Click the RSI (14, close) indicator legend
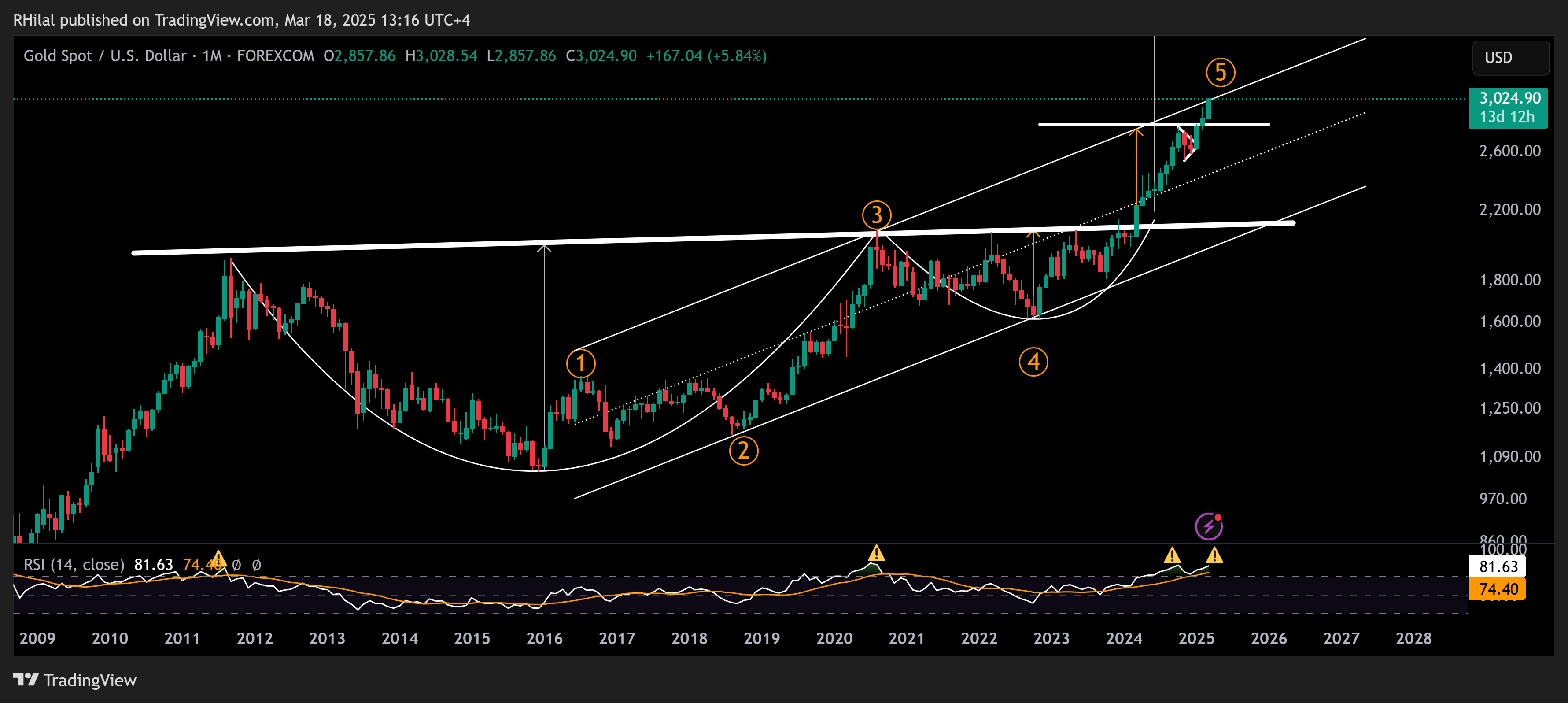Viewport: 1568px width, 703px height. click(x=74, y=565)
